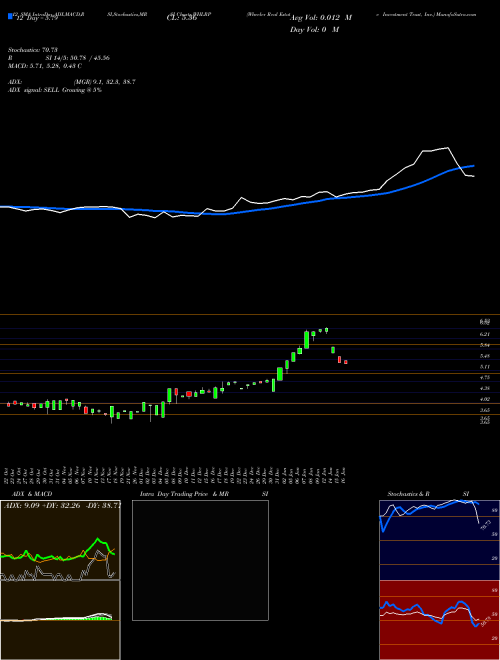Click the 'SI 14/3: 30.78 / 45.56' reading

point(77,58)
